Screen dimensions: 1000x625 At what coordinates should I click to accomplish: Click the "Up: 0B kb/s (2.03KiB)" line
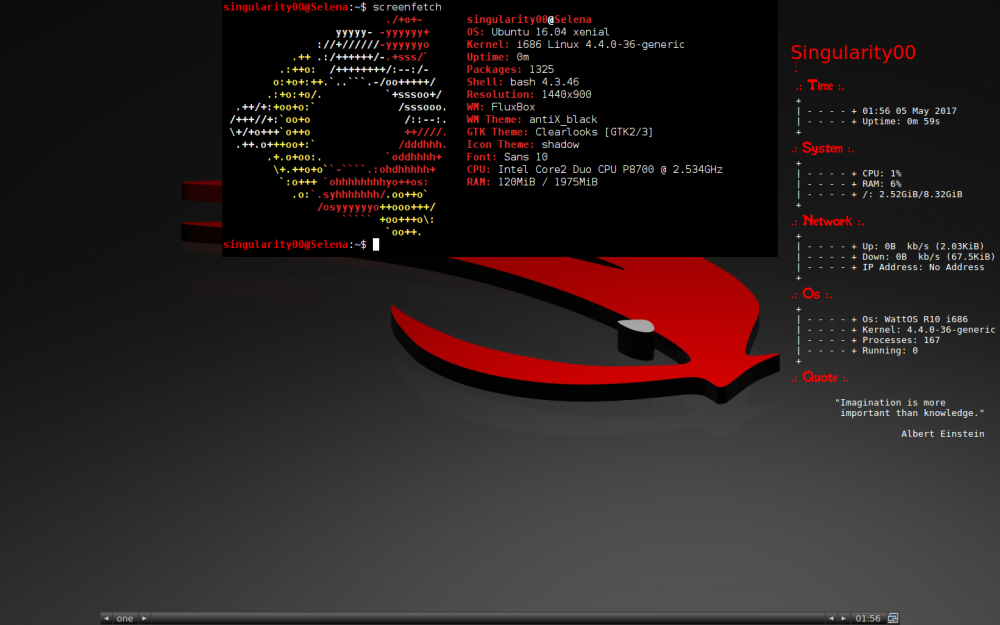(923, 246)
